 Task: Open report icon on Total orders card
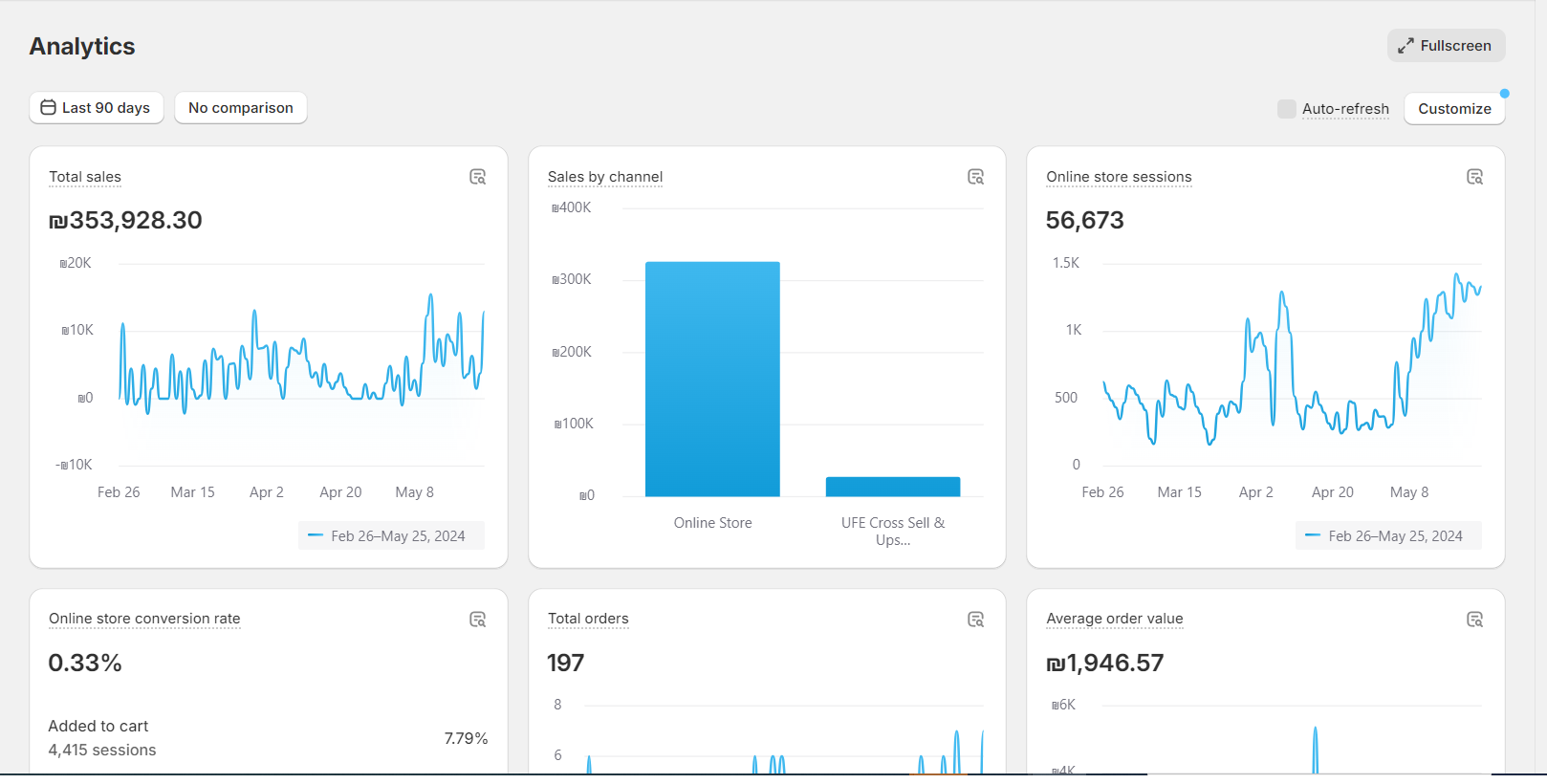[976, 620]
